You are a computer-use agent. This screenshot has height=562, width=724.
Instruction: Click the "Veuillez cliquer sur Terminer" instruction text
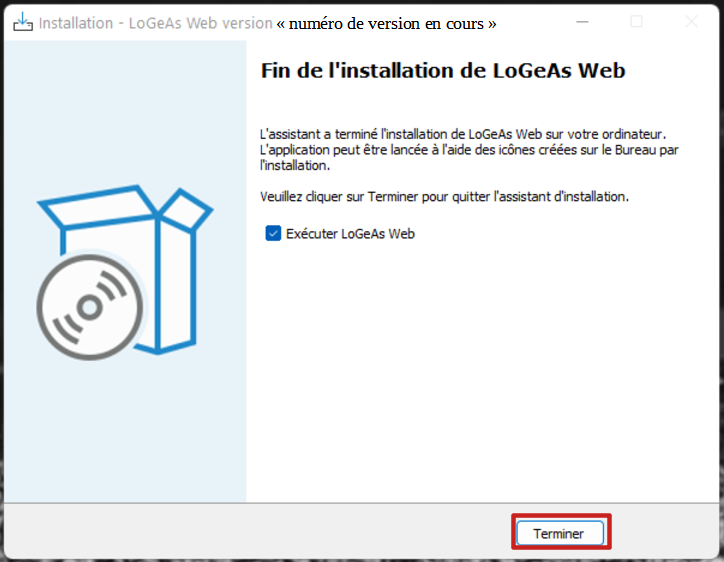444,196
